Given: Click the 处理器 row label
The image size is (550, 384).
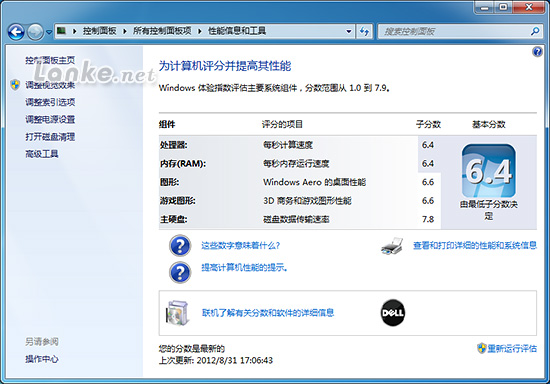Looking at the screenshot, I should (174, 145).
